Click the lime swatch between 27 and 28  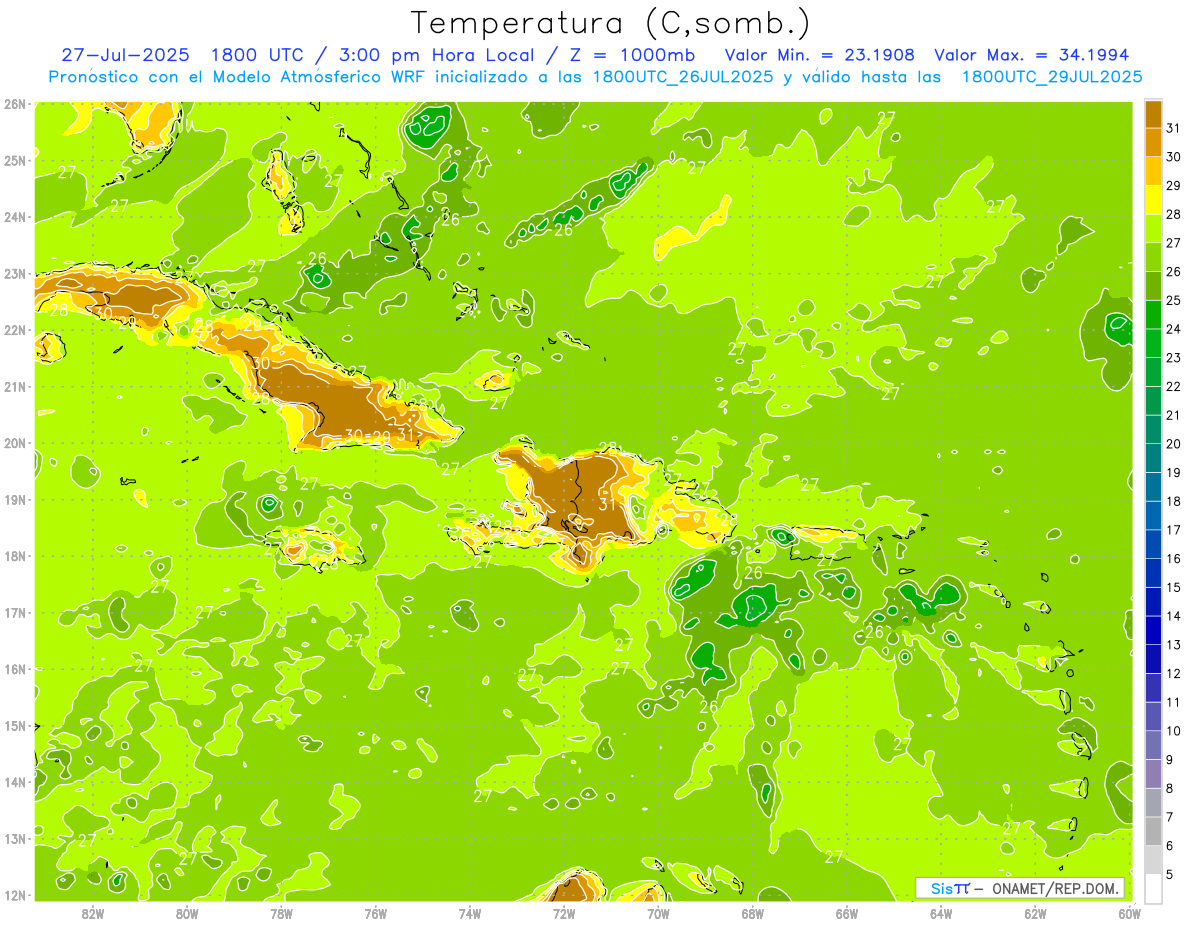1154,228
